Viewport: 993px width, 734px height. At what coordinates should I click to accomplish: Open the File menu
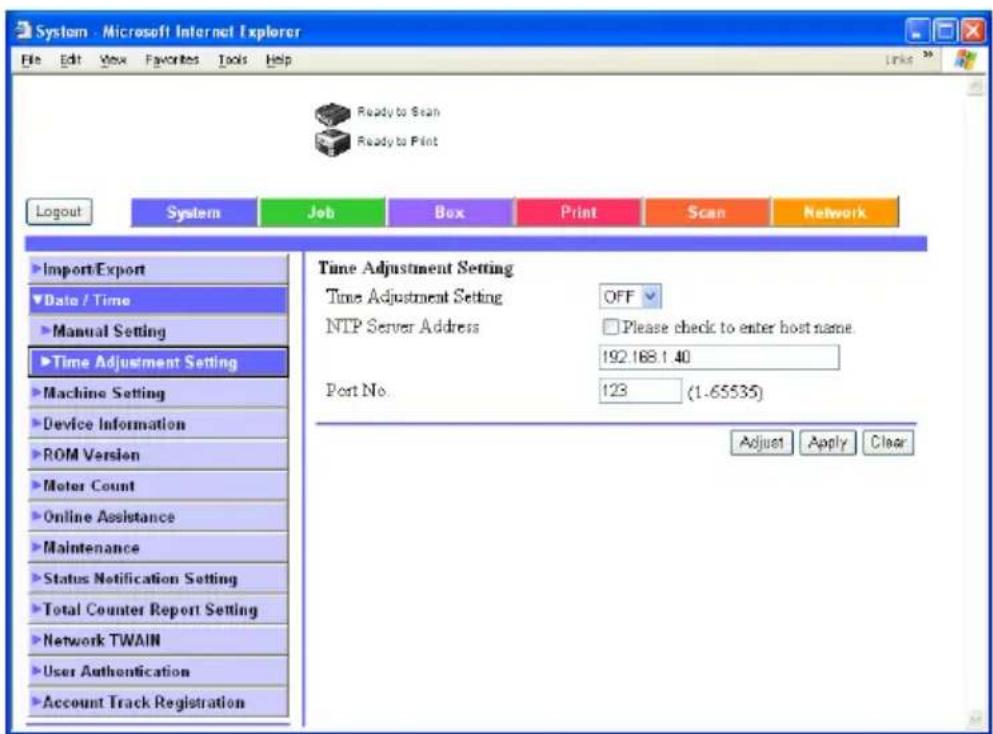(31, 60)
